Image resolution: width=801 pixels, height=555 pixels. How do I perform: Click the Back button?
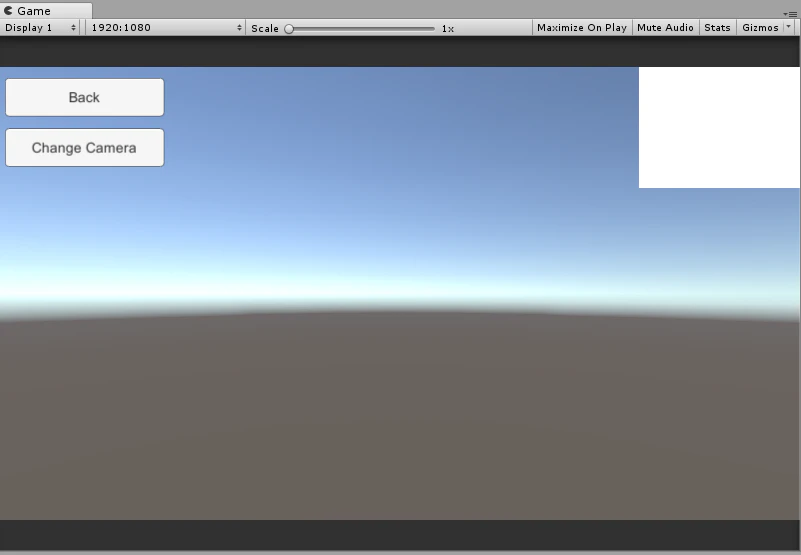[x=85, y=97]
